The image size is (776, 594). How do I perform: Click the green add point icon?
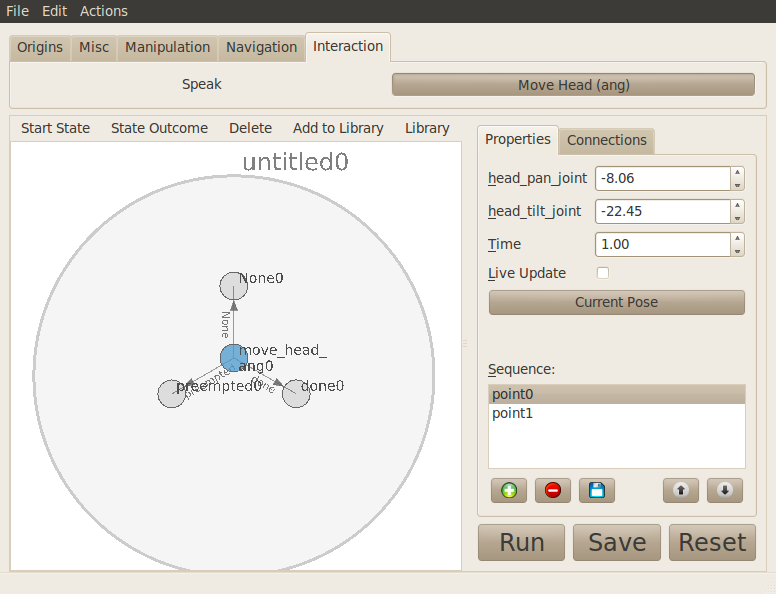tap(509, 490)
